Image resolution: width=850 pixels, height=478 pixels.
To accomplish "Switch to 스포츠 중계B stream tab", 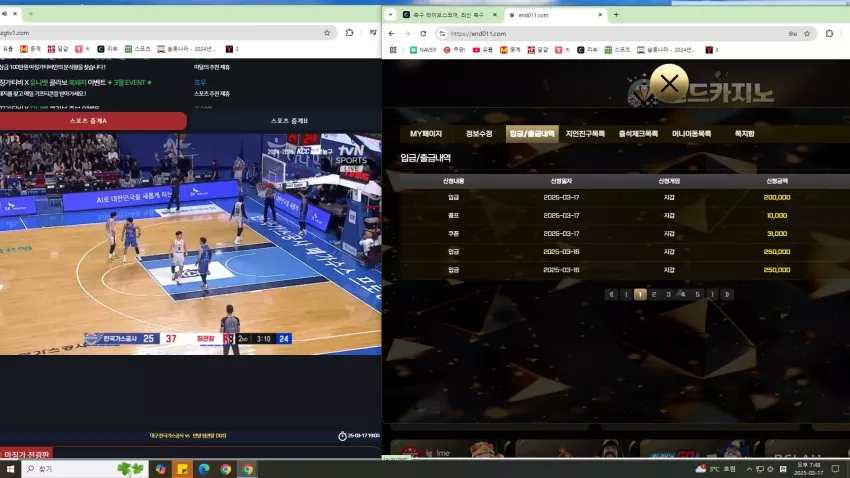I will point(289,121).
